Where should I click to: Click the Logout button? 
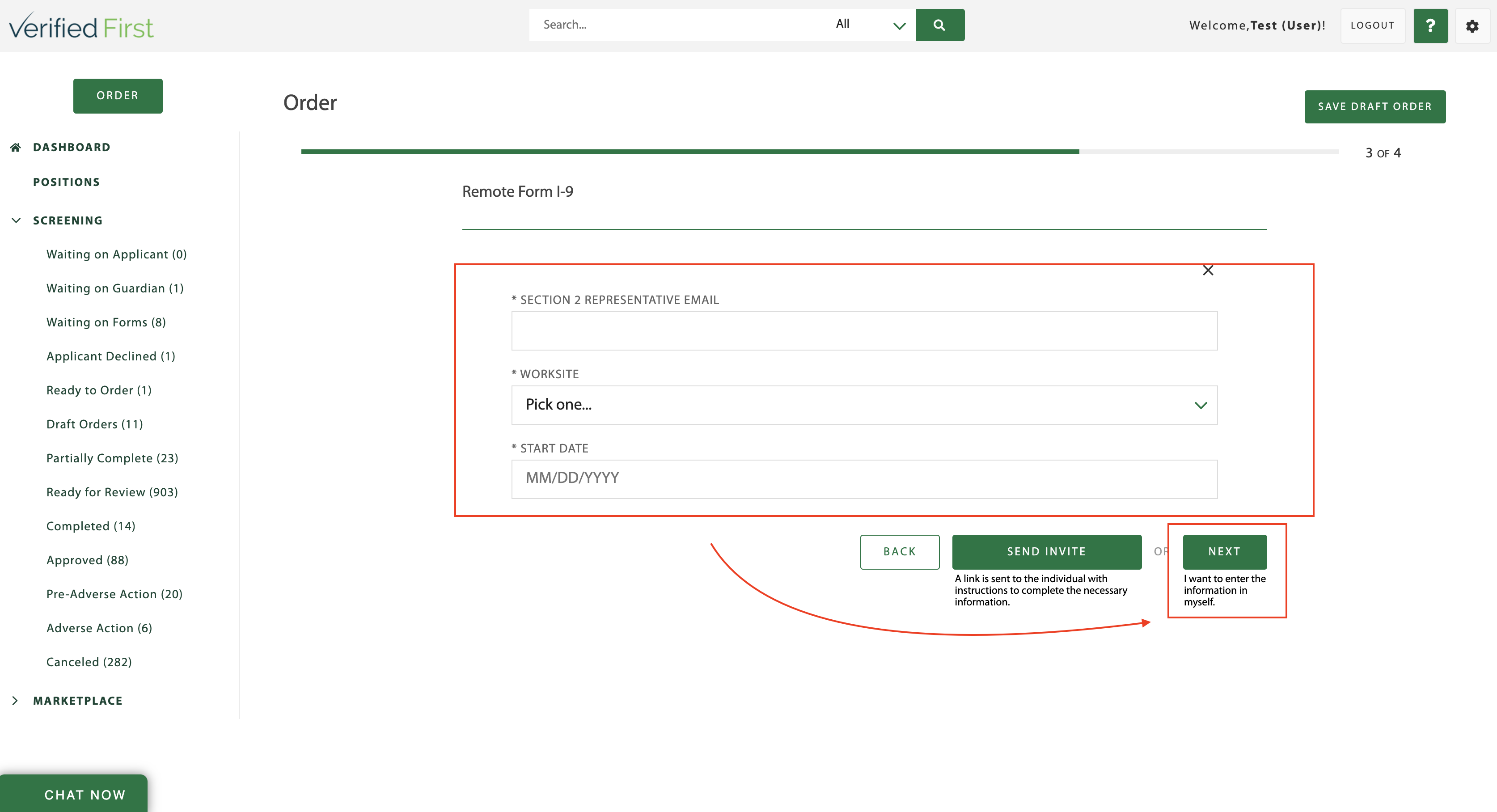point(1373,25)
